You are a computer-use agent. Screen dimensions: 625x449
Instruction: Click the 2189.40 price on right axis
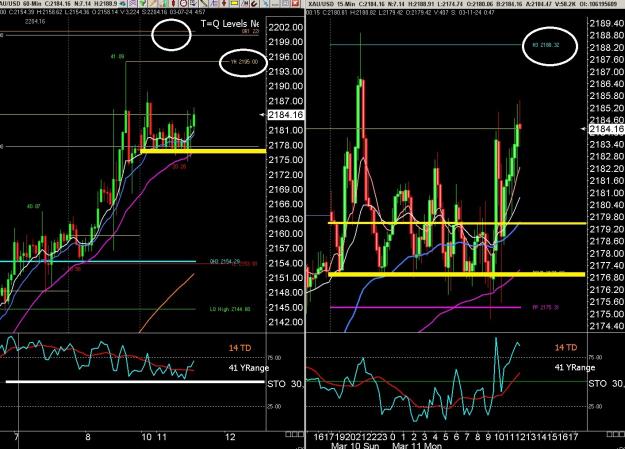[x=607, y=23]
